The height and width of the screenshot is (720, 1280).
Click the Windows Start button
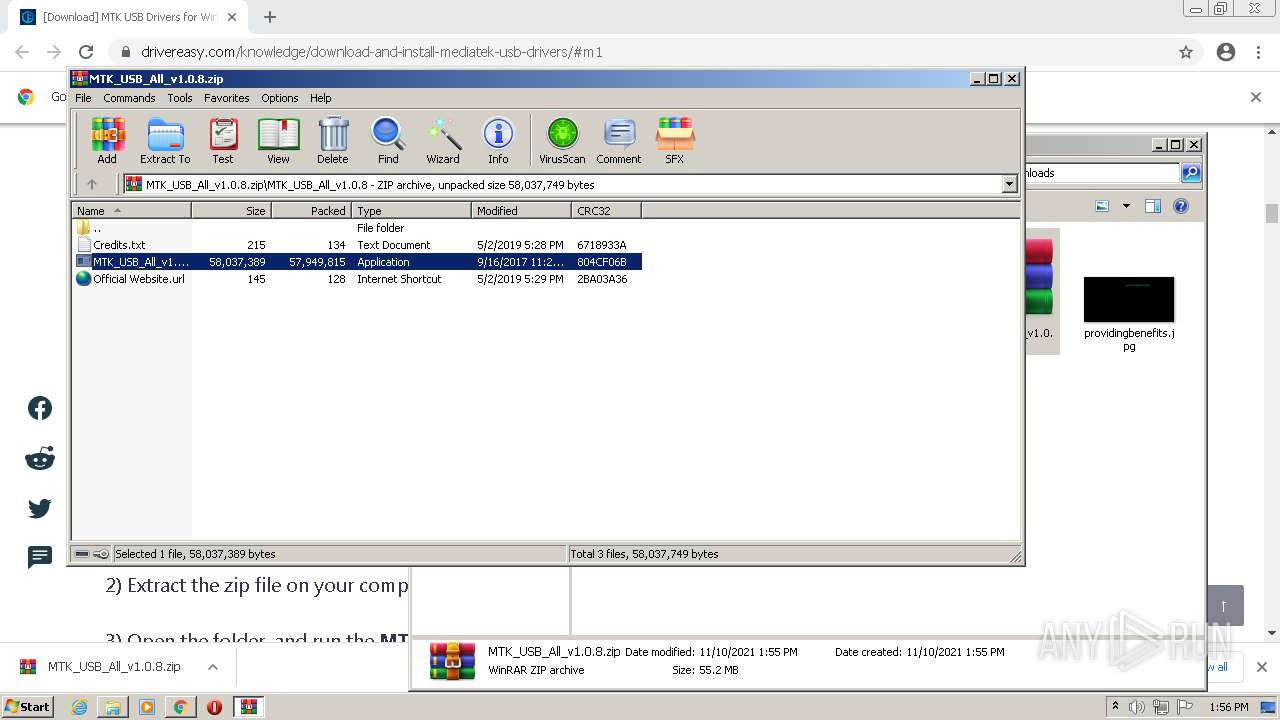[28, 707]
